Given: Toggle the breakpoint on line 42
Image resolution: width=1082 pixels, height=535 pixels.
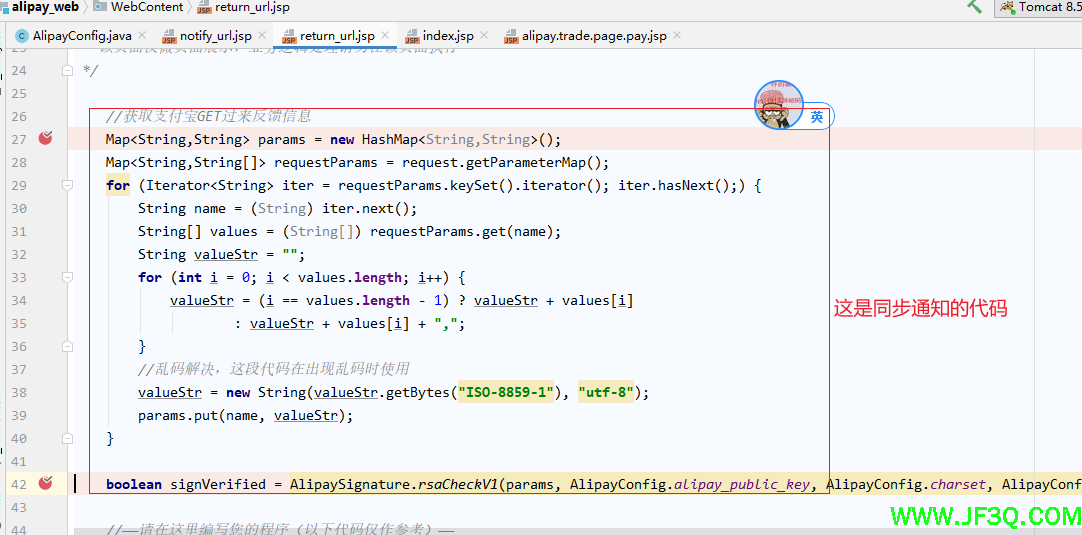Looking at the screenshot, I should tap(45, 484).
